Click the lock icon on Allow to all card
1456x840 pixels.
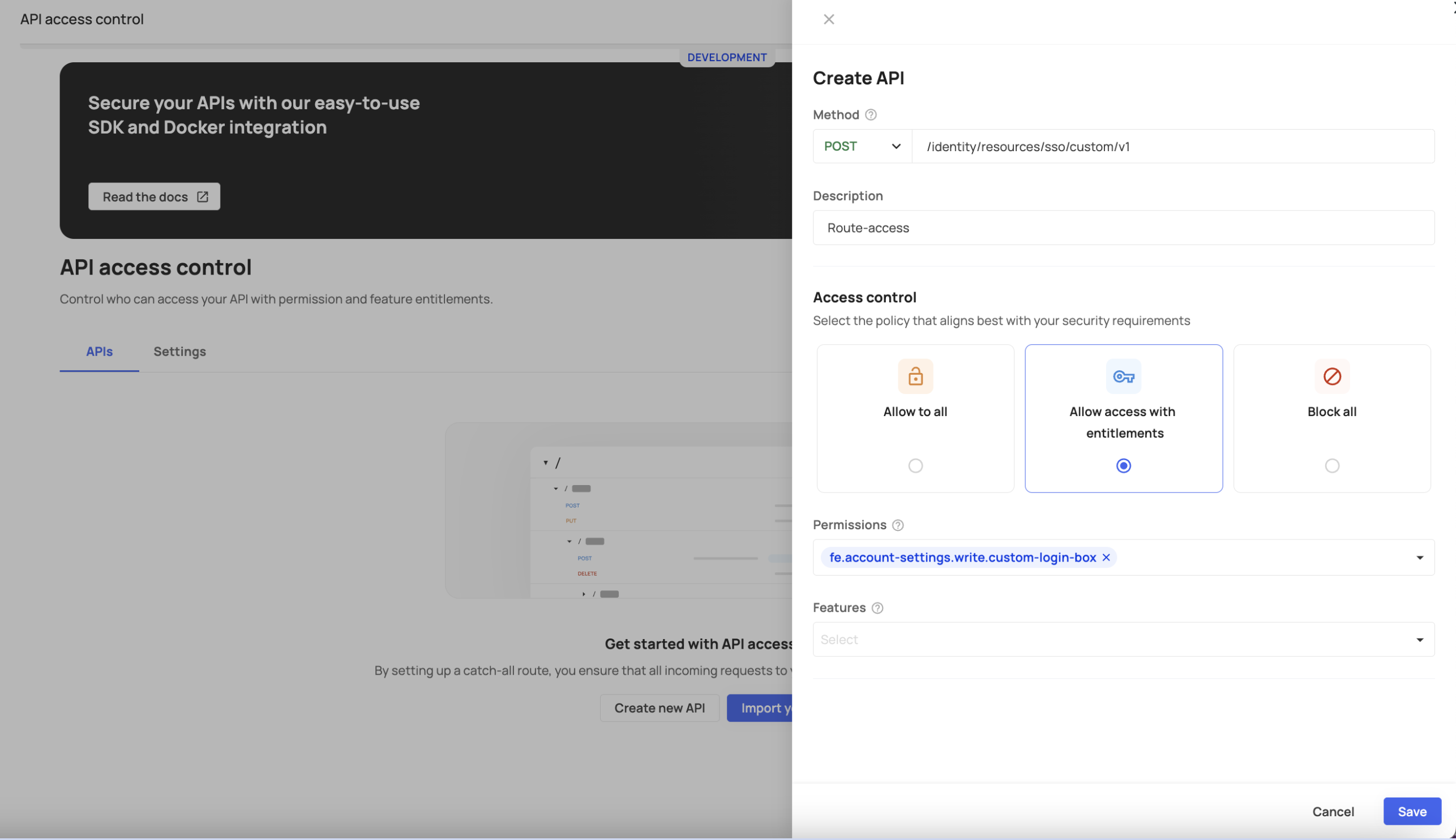point(914,376)
